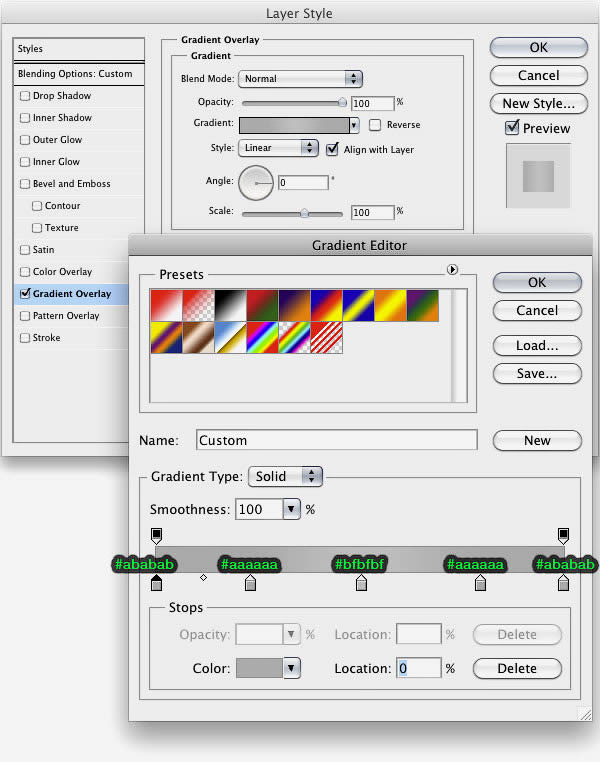Viewport: 600px width, 762px height.
Task: Open the Blend Mode dropdown
Action: click(x=300, y=79)
